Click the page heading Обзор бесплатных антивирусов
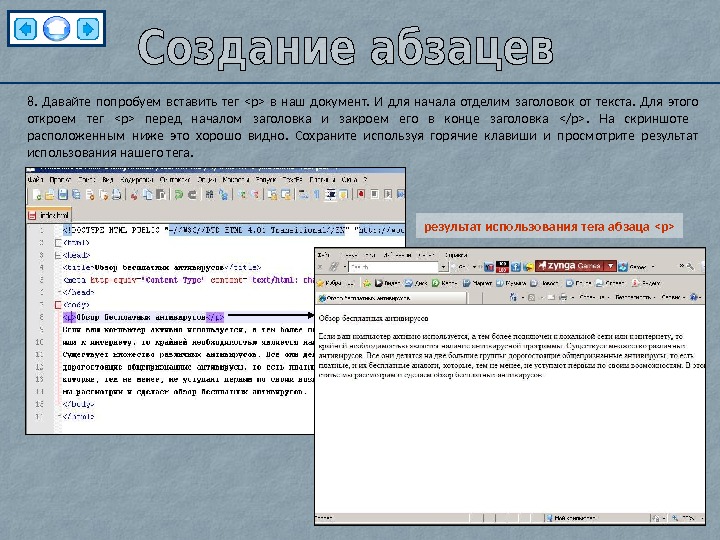 [373, 318]
